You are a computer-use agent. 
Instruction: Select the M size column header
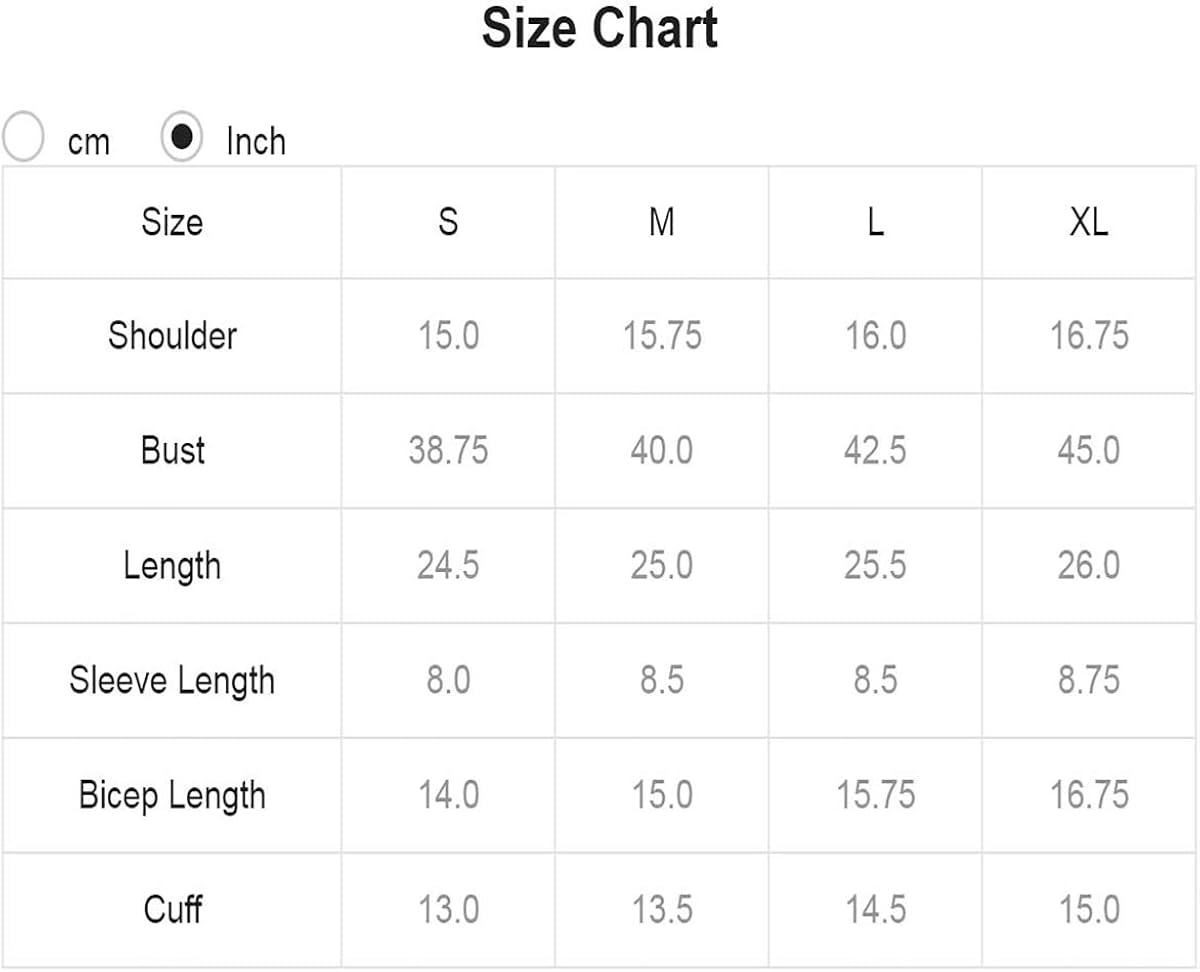[x=661, y=221]
